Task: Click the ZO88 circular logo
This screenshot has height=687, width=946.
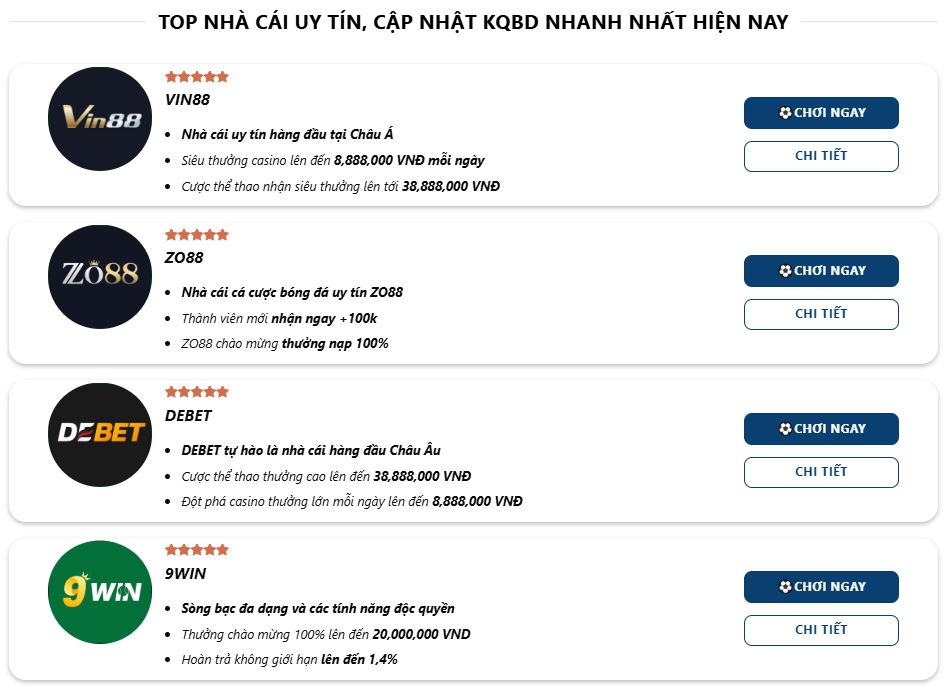Action: (100, 276)
